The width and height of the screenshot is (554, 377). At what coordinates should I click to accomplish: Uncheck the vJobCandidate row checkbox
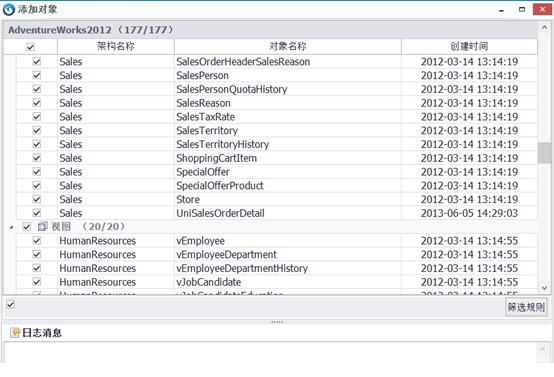pyautogui.click(x=37, y=282)
